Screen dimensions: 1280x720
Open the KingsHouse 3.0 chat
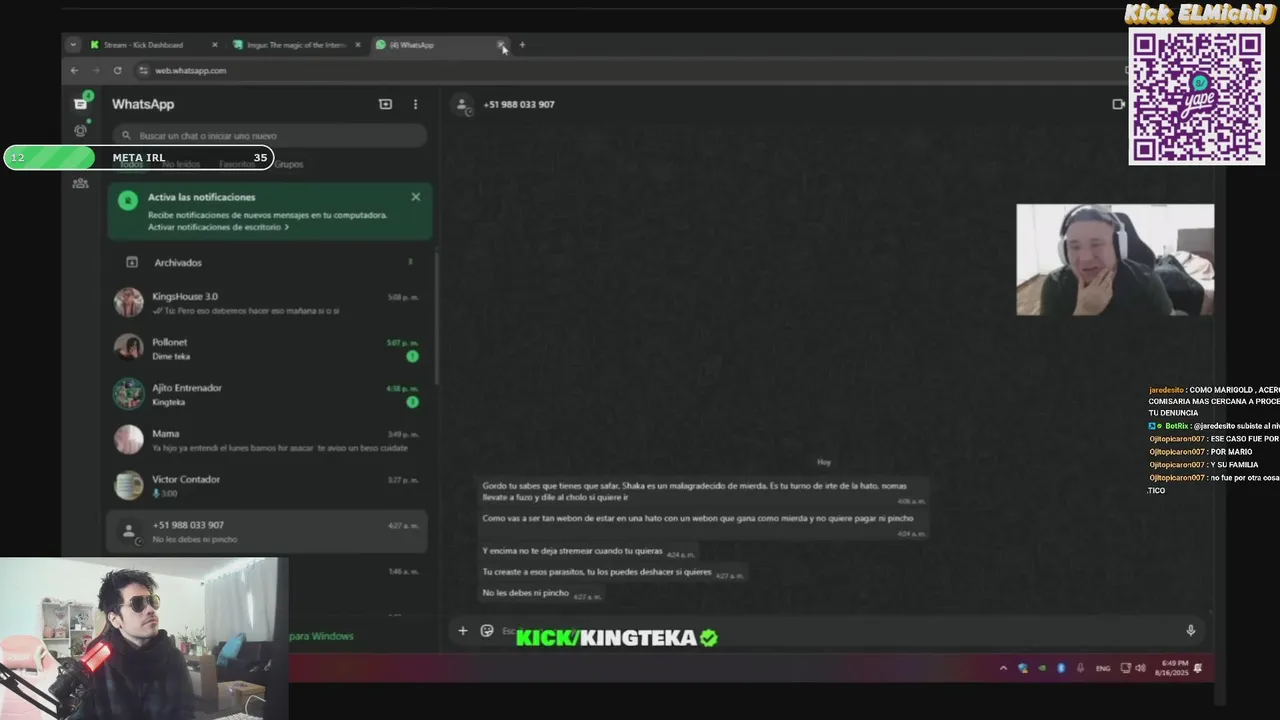(x=269, y=303)
